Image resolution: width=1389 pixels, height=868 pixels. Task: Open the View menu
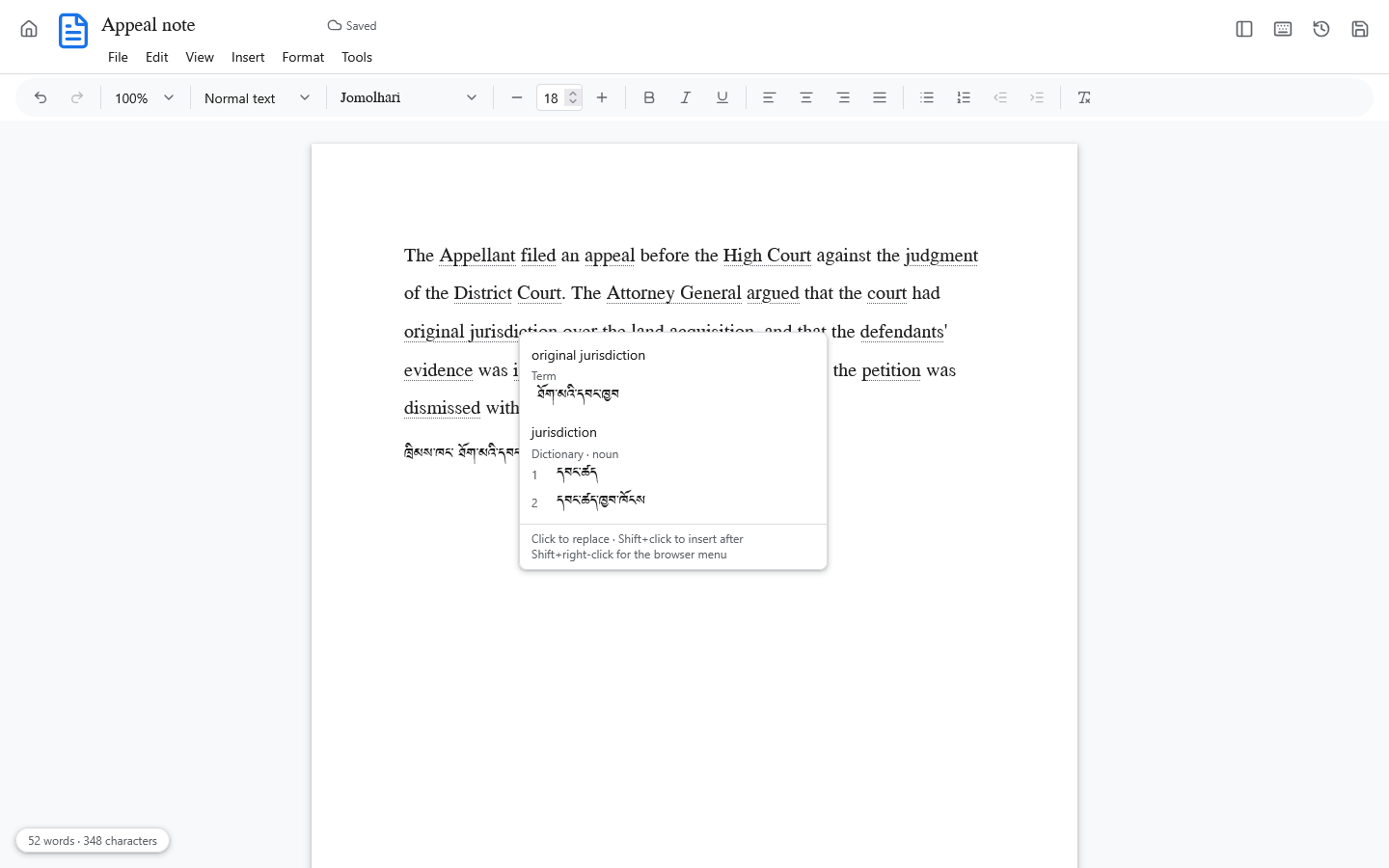[x=200, y=57]
